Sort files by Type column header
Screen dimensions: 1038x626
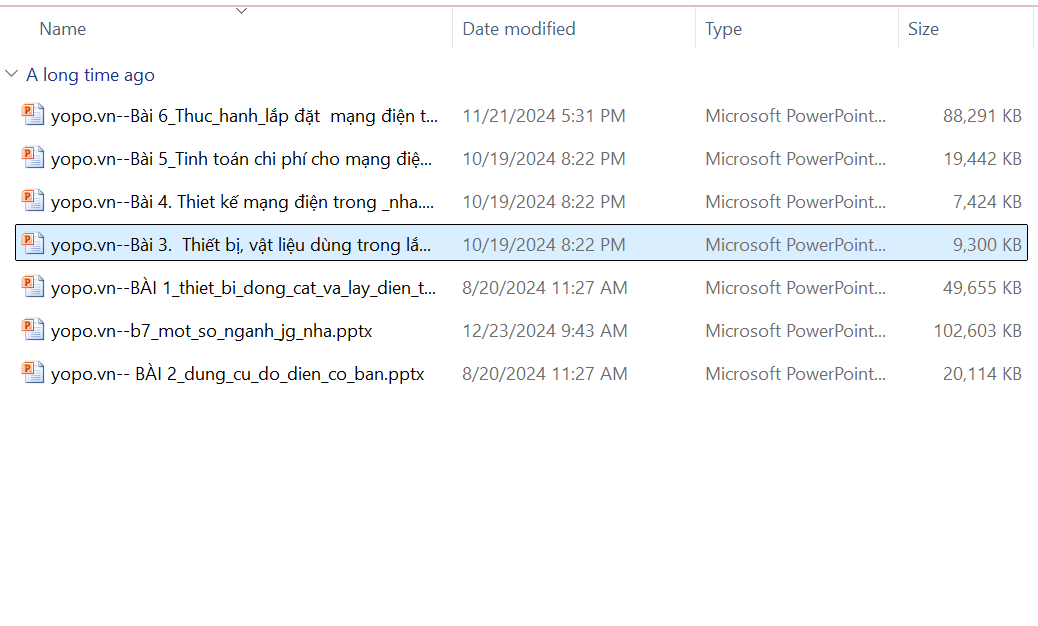[723, 29]
